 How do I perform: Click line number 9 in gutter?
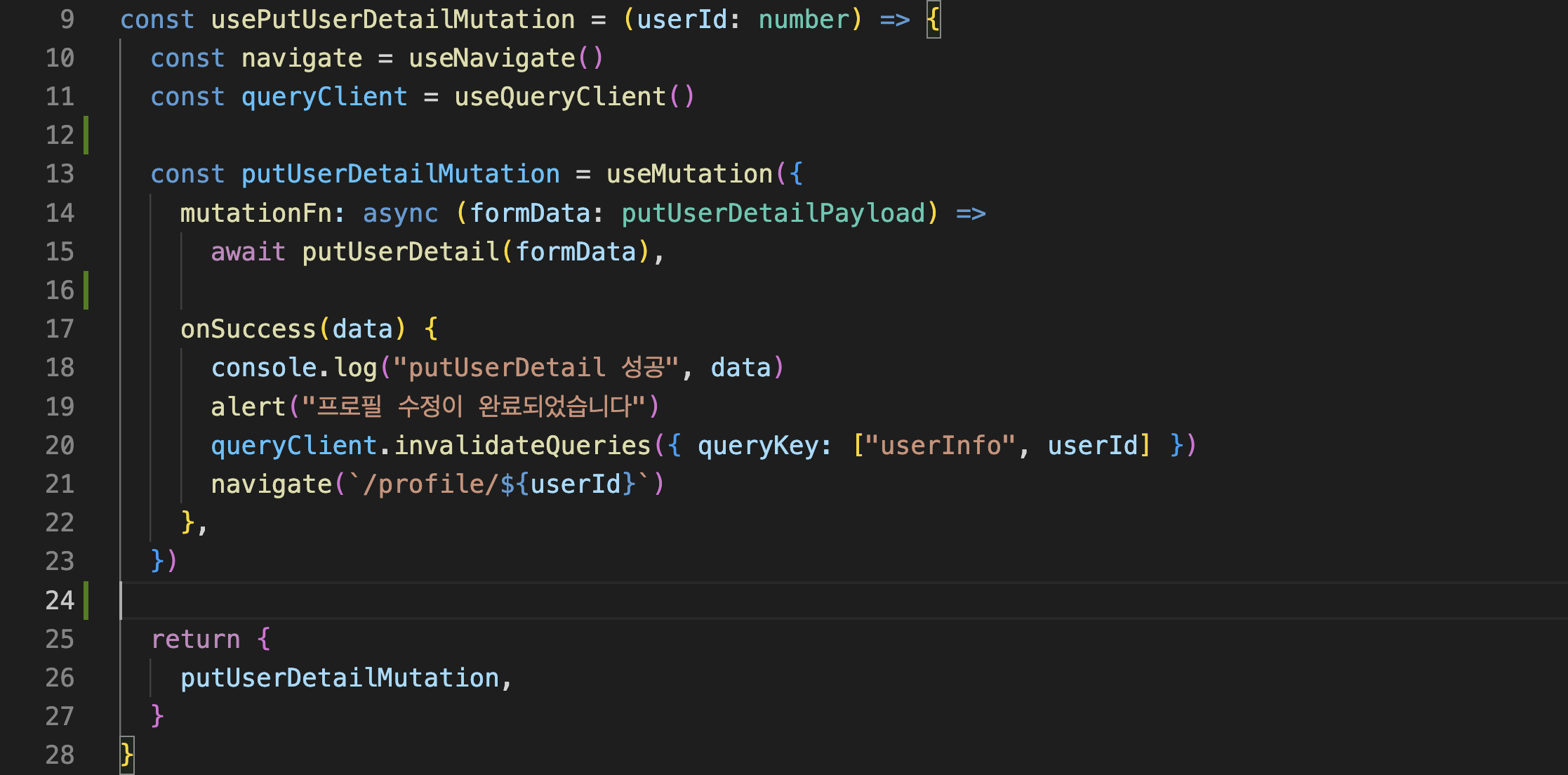coord(67,20)
